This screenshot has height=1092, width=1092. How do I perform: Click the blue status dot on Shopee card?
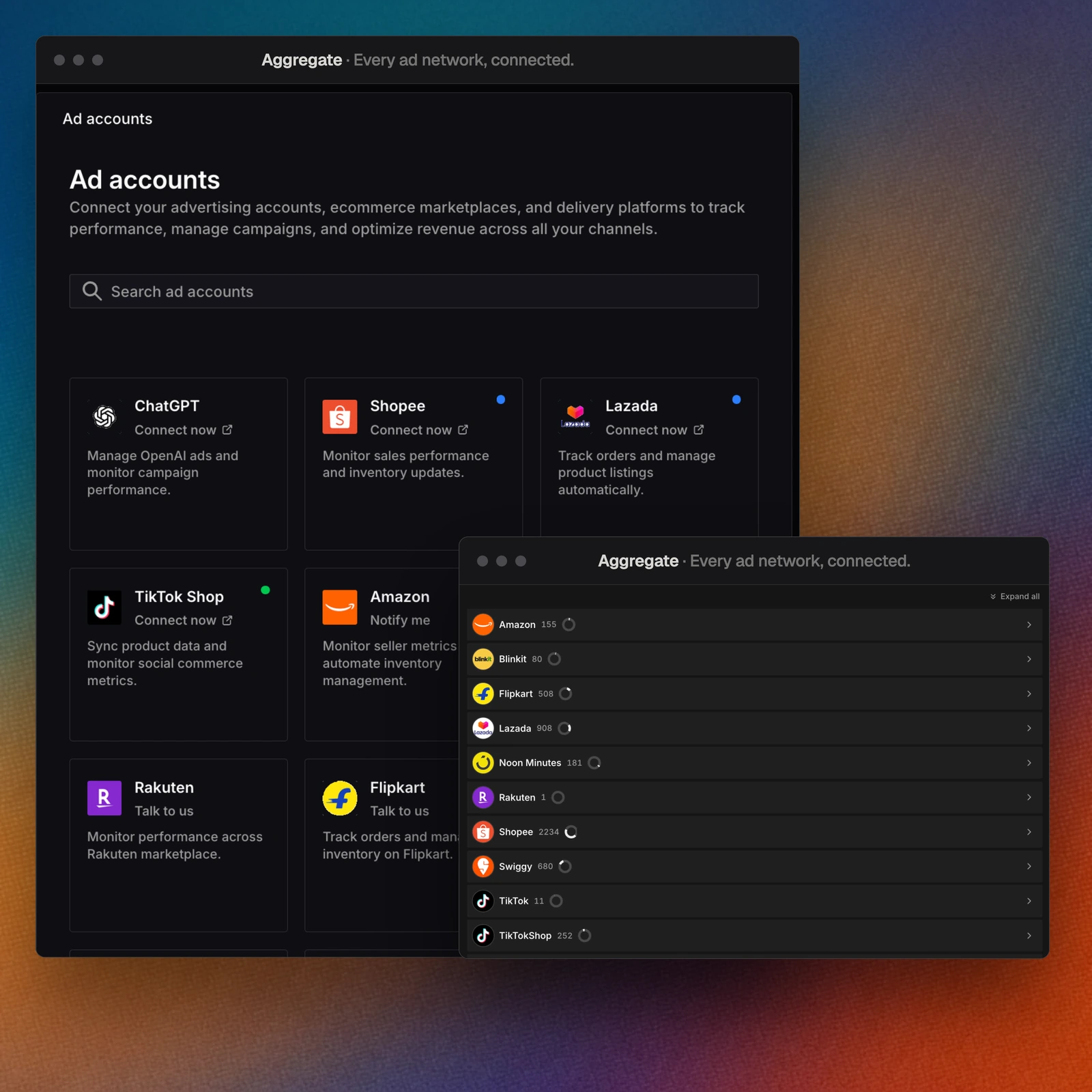pos(501,400)
